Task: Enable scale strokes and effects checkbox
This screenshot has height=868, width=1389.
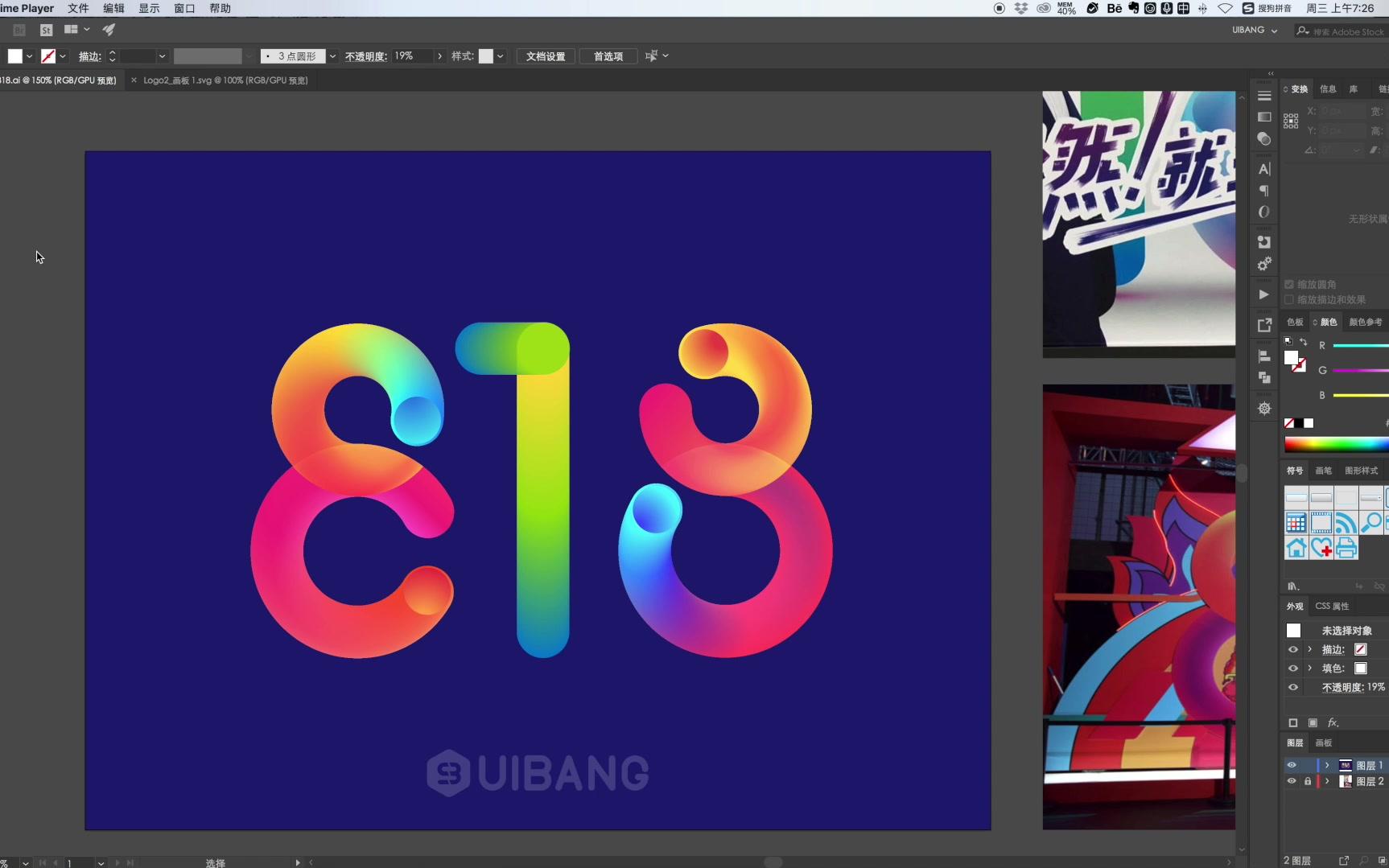Action: coord(1289,299)
